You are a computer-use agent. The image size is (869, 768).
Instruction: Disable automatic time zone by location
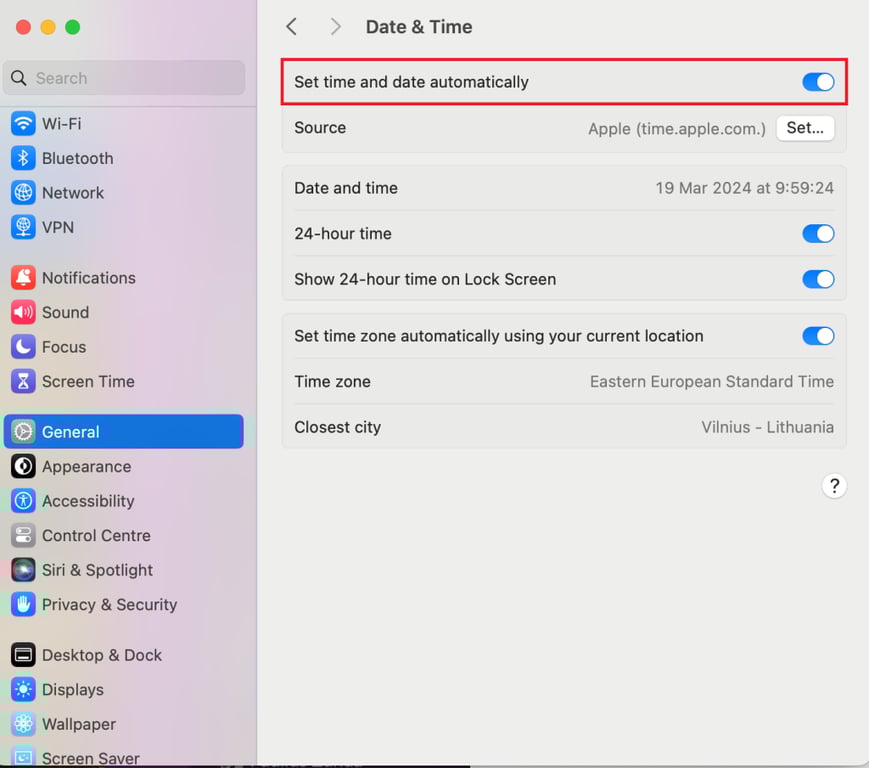point(818,336)
